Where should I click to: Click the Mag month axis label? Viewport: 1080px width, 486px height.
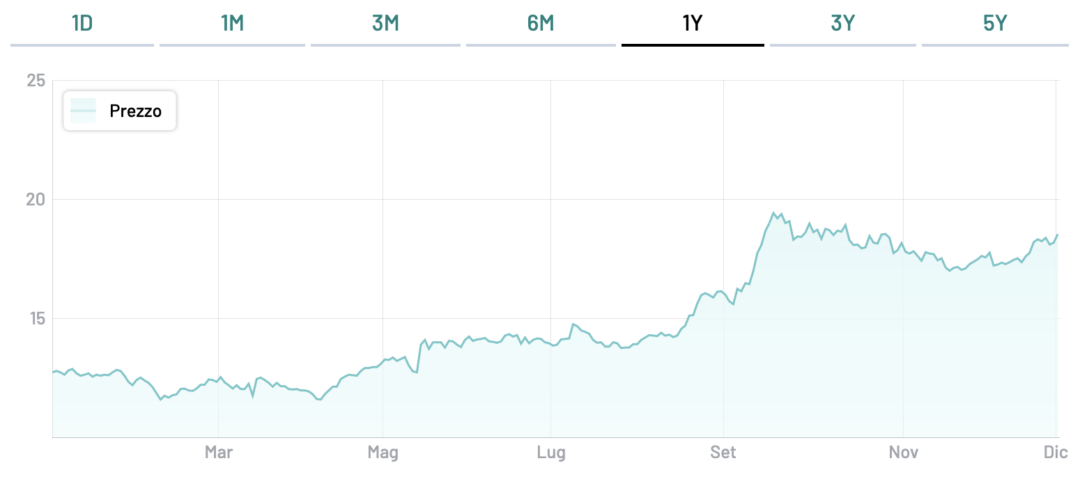click(x=383, y=454)
